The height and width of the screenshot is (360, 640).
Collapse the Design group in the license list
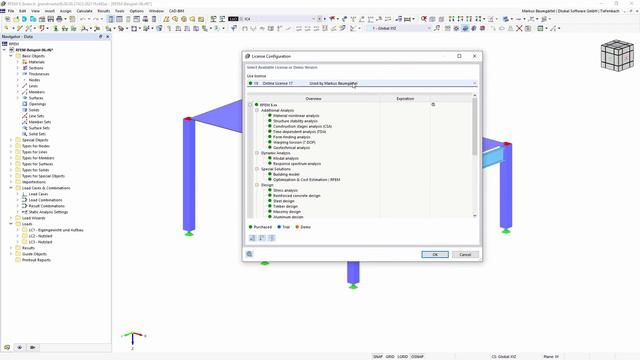(x=257, y=185)
